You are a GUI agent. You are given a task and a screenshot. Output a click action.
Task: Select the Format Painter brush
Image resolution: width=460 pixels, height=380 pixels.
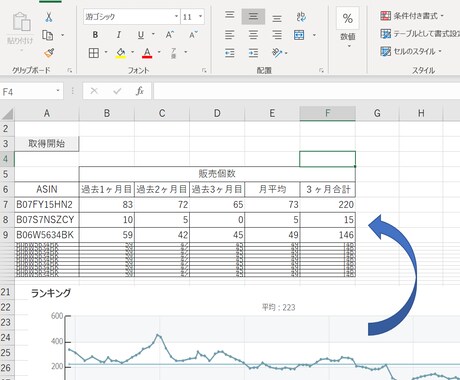(x=49, y=53)
